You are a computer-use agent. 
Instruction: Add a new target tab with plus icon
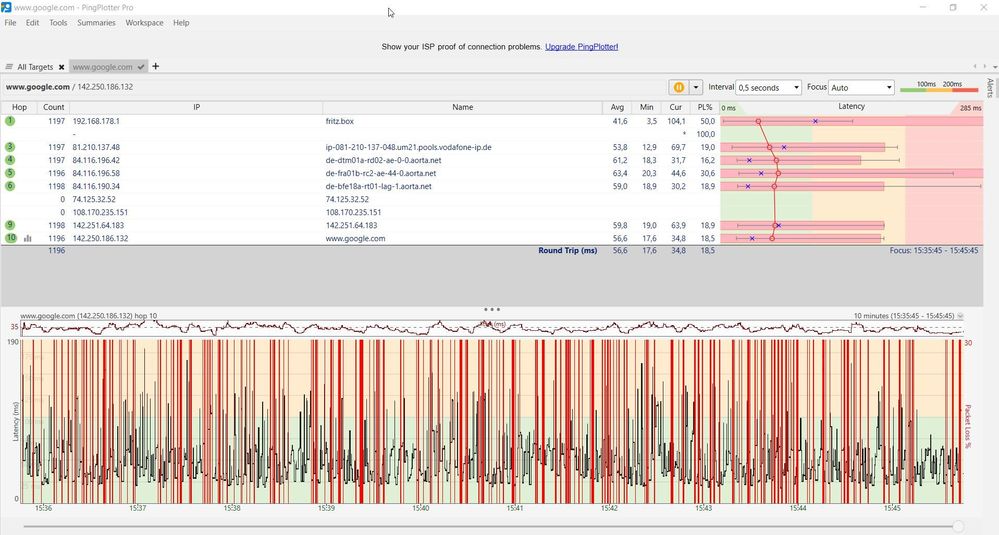click(x=155, y=66)
